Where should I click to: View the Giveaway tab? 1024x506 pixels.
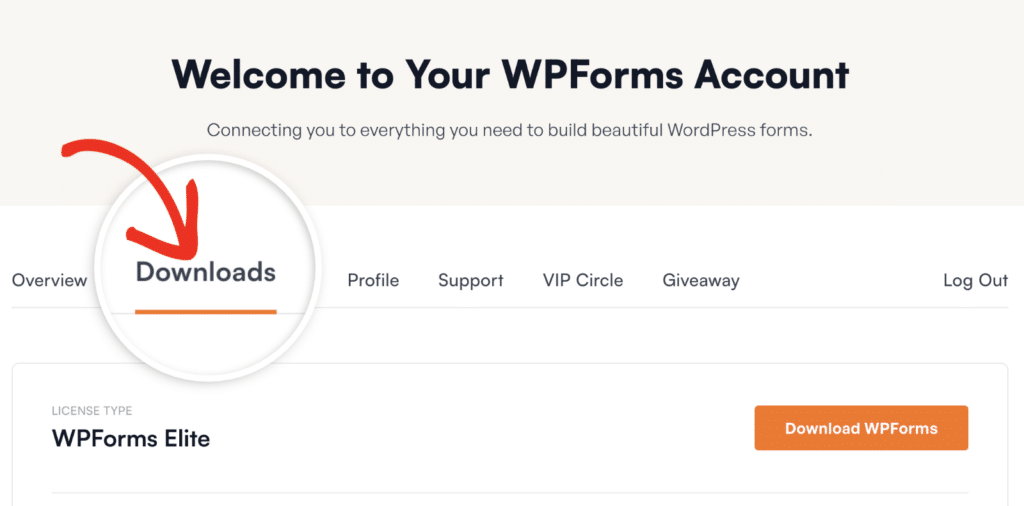(x=700, y=281)
